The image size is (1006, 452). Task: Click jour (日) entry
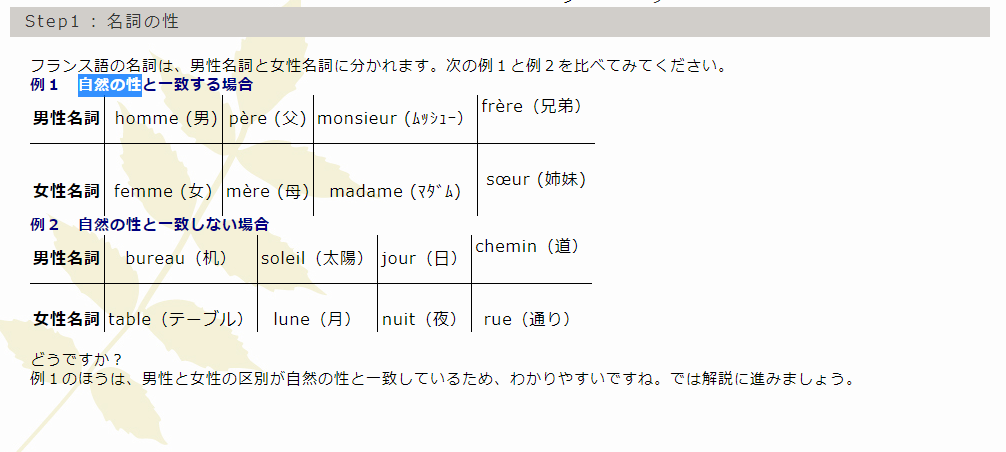(x=420, y=258)
